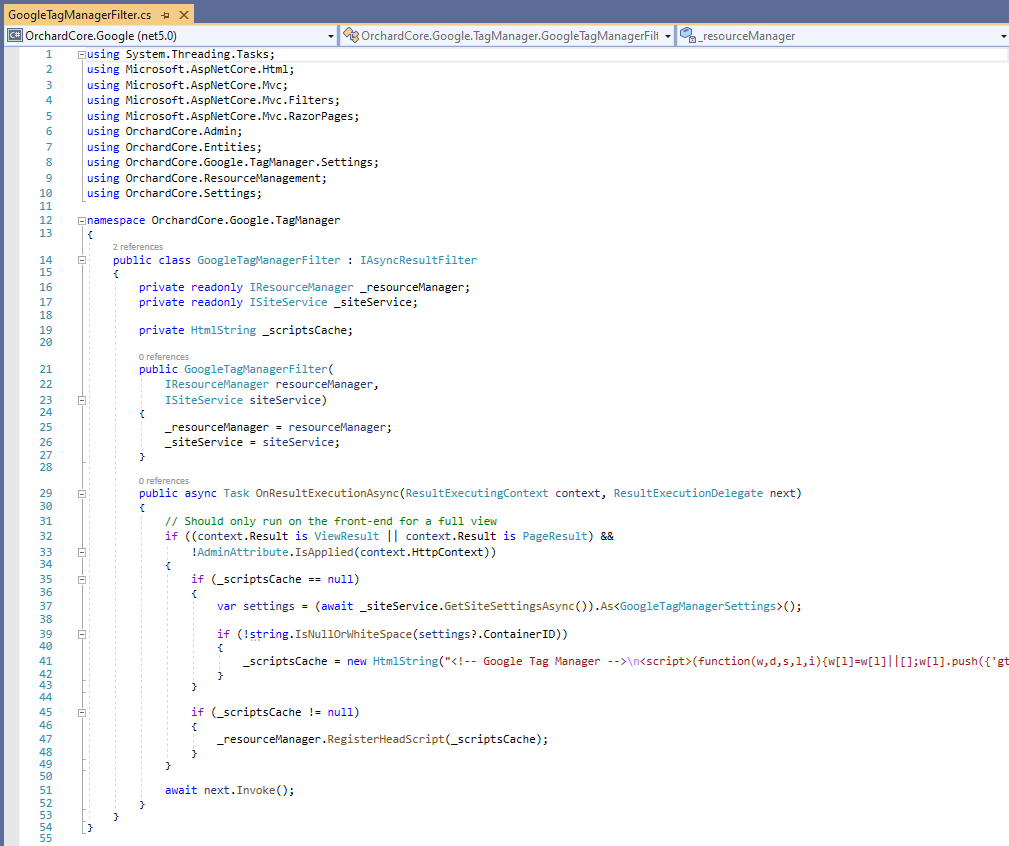Click line number 41 in the margin
Image resolution: width=1009 pixels, height=846 pixels.
tap(46, 661)
